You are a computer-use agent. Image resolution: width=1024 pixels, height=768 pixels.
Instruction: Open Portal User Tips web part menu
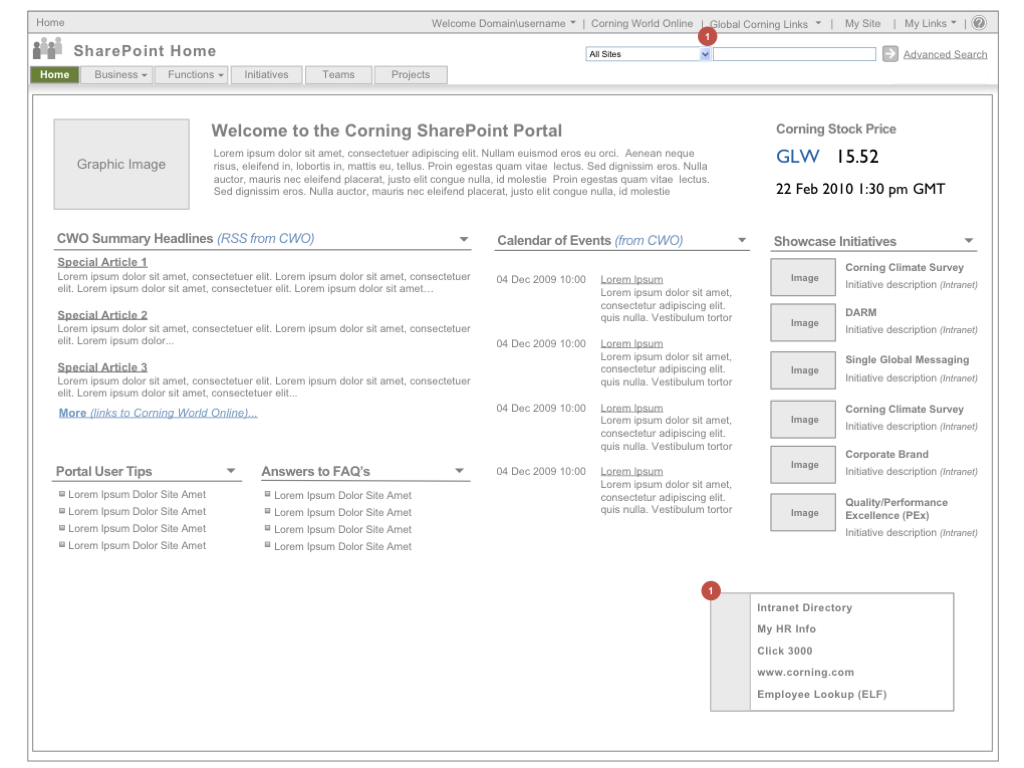click(231, 471)
